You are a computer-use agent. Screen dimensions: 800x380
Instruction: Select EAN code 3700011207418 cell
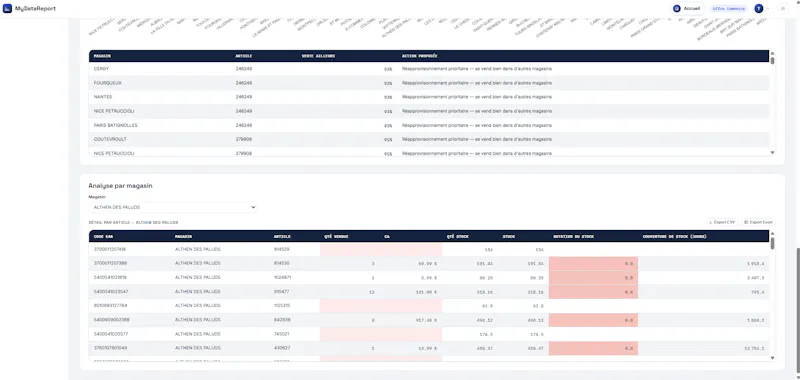(110, 249)
